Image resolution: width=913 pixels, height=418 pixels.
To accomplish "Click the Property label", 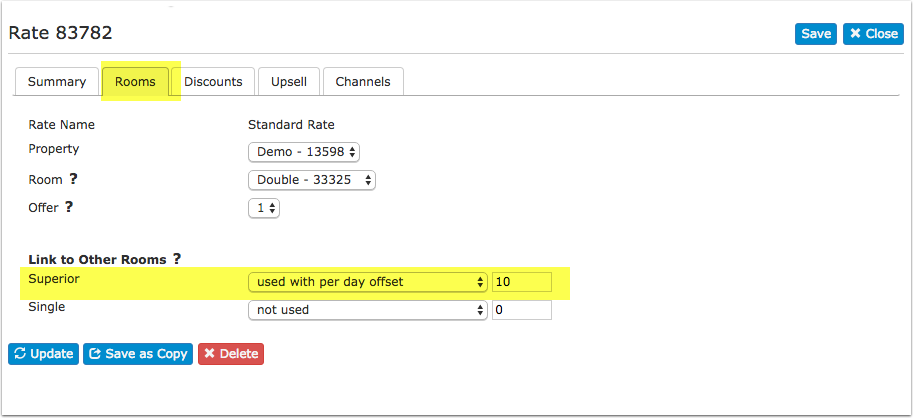I will click(x=54, y=149).
